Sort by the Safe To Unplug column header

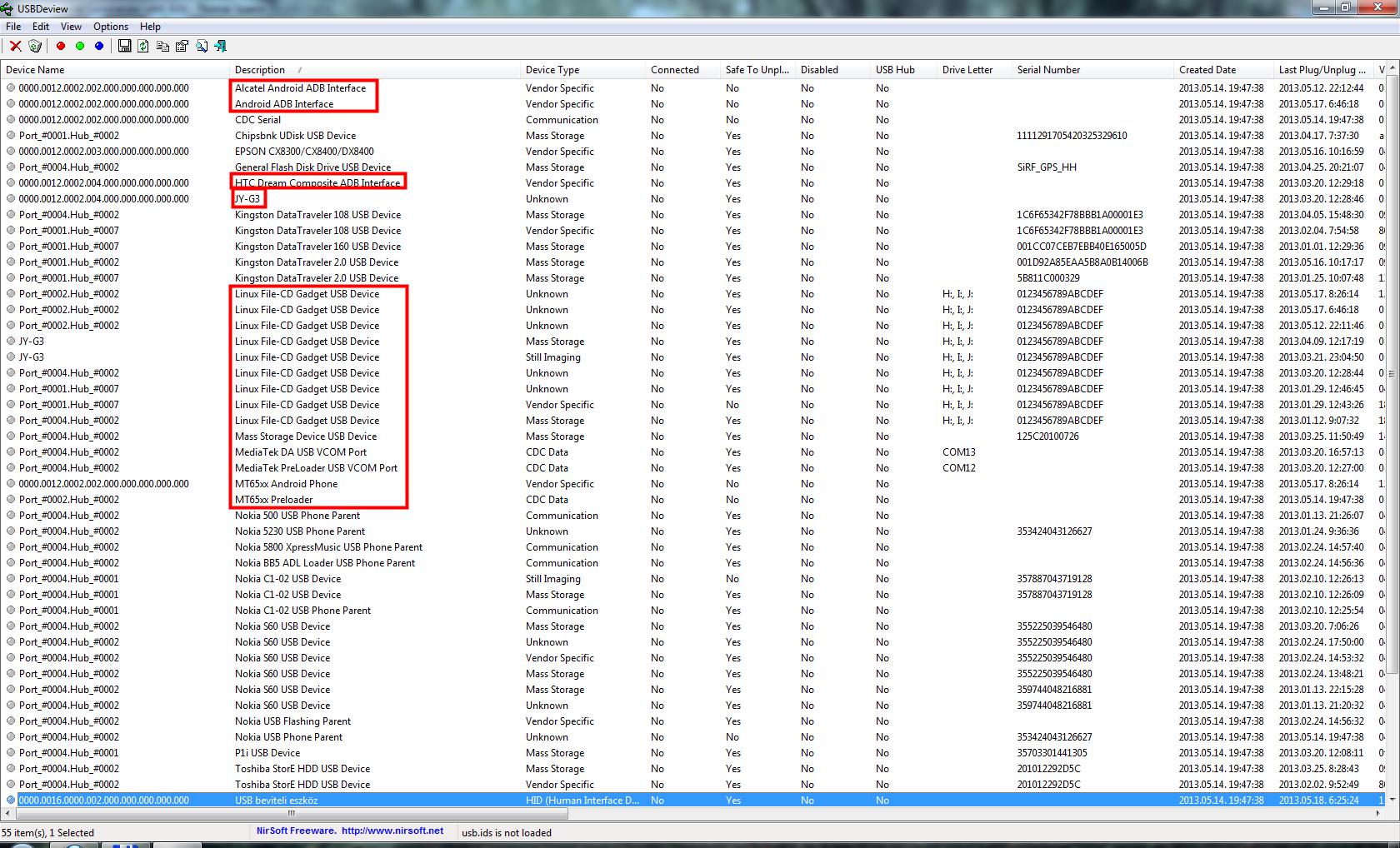coord(757,70)
